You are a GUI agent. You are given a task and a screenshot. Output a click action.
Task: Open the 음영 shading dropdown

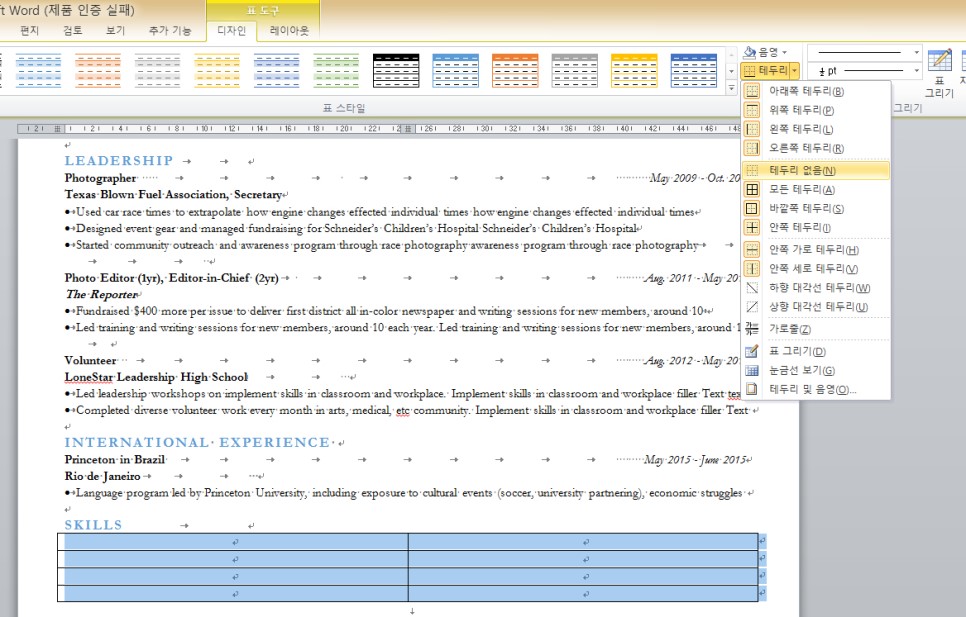click(x=767, y=51)
